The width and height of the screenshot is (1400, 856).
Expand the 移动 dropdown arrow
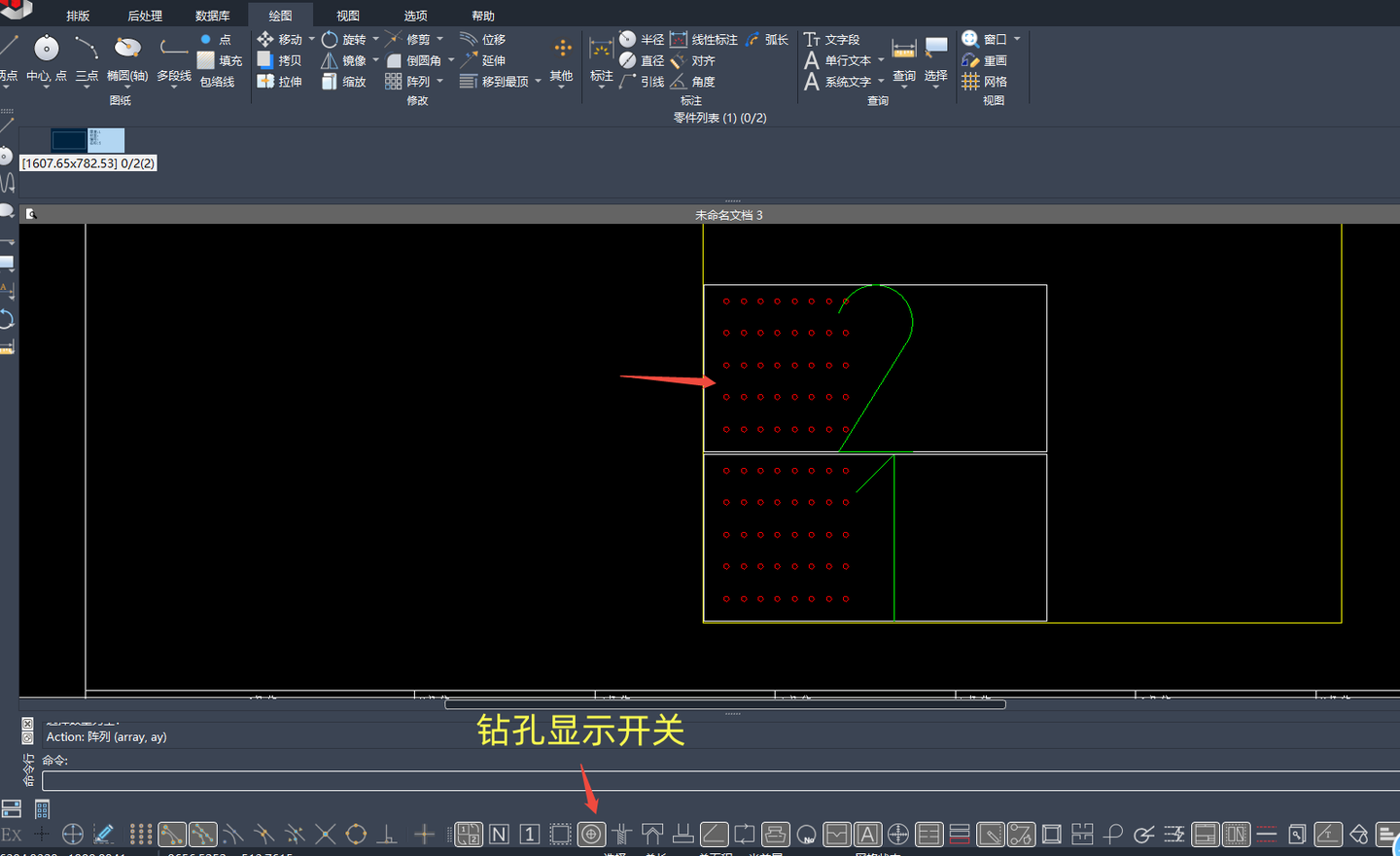tap(311, 40)
